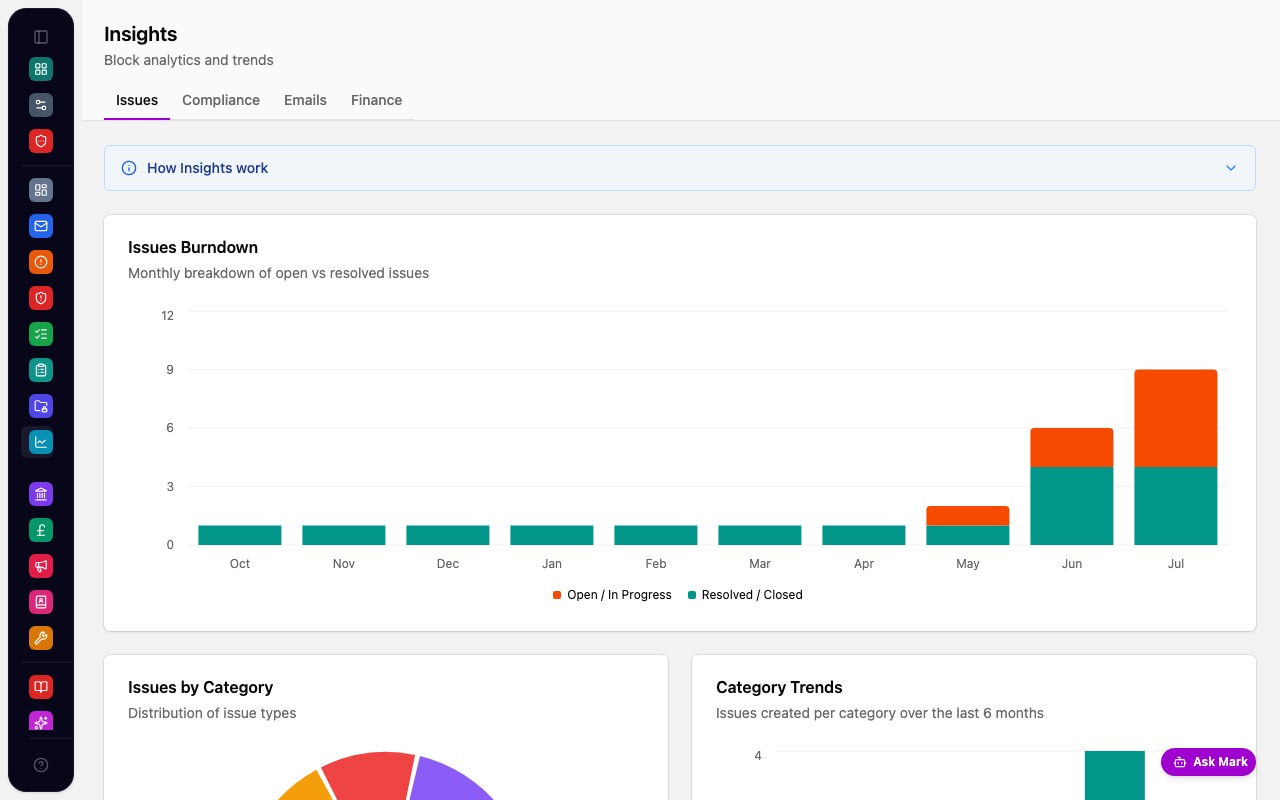
Task: Select the teal line chart insights icon
Action: (x=41, y=442)
